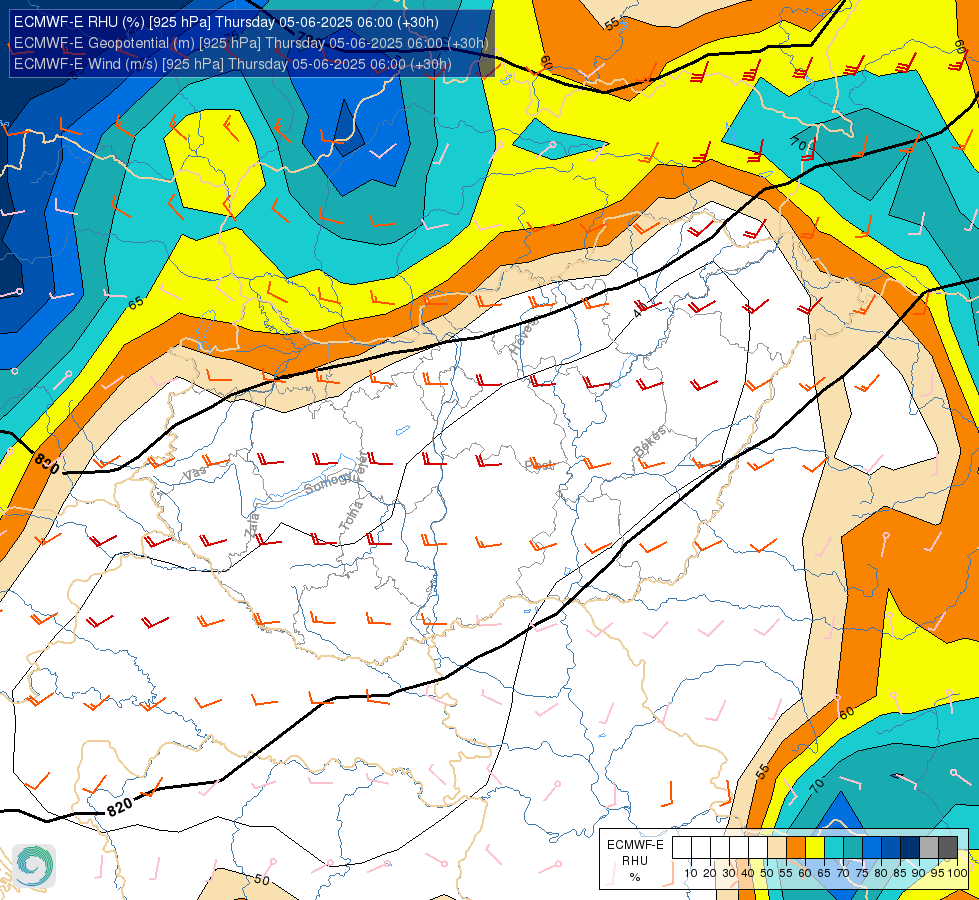Pick the beige 50–55 legend swatch

777,847
